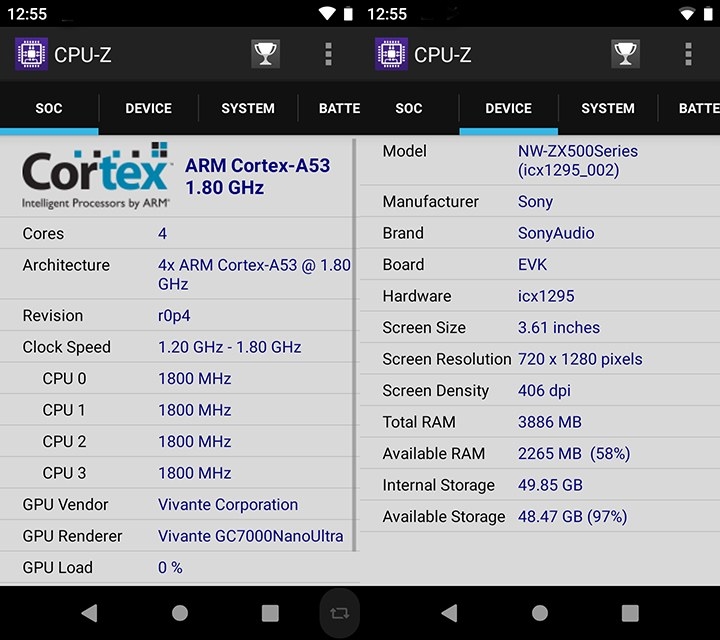Select Screen Size '3.61 inches'
Image resolution: width=720 pixels, height=640 pixels.
[559, 327]
